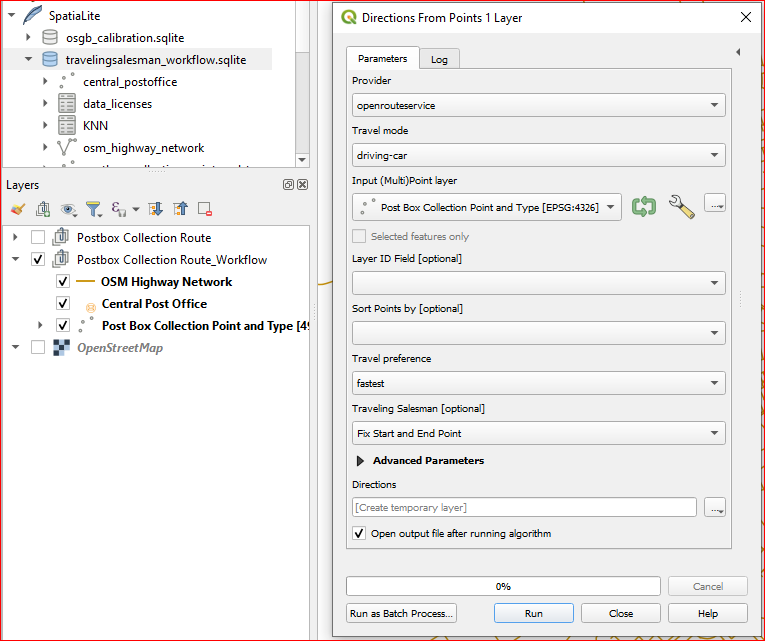The width and height of the screenshot is (765, 641).
Task: Click the Run button
Action: click(x=534, y=613)
